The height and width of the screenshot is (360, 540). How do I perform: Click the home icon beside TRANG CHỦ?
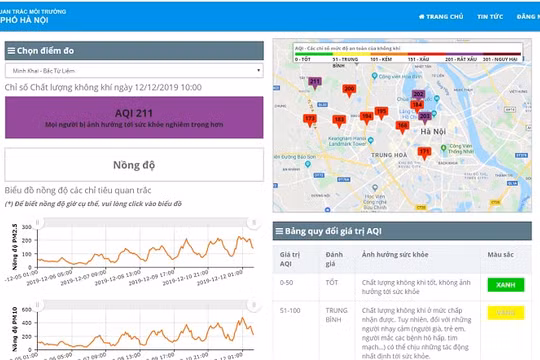[422, 17]
